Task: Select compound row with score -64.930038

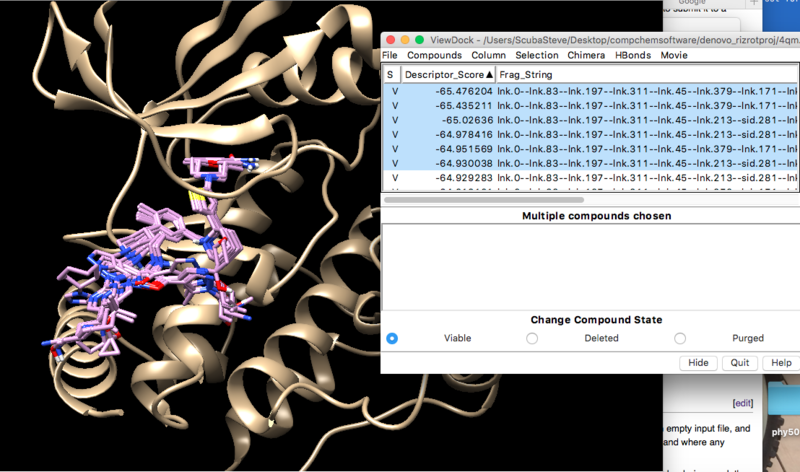Action: point(590,163)
